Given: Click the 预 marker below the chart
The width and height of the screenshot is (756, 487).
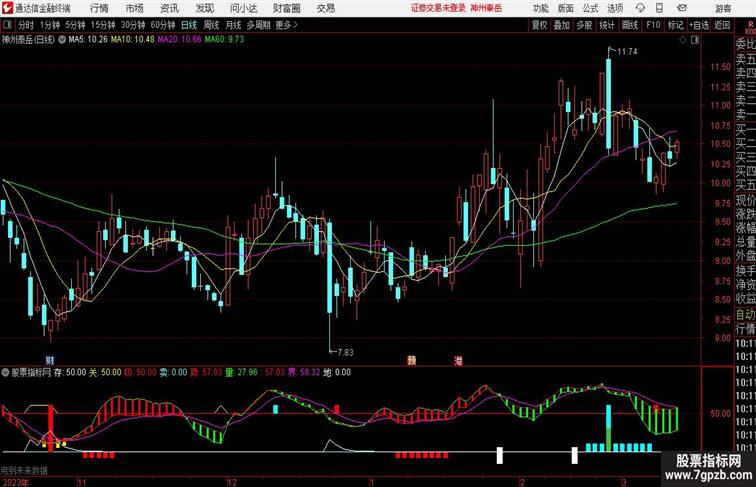Looking at the screenshot, I should coord(411,360).
